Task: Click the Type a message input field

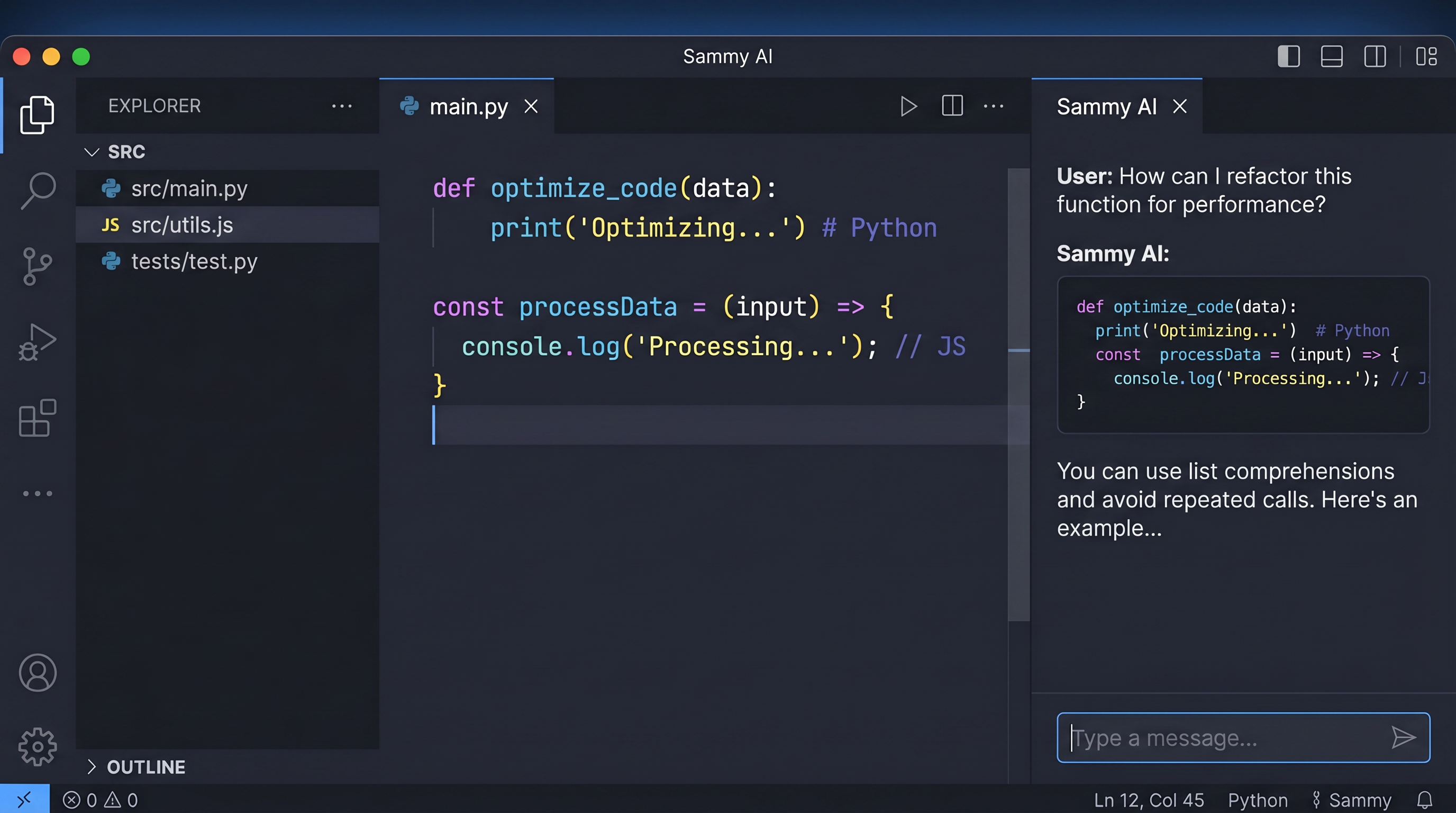Action: tap(1215, 737)
